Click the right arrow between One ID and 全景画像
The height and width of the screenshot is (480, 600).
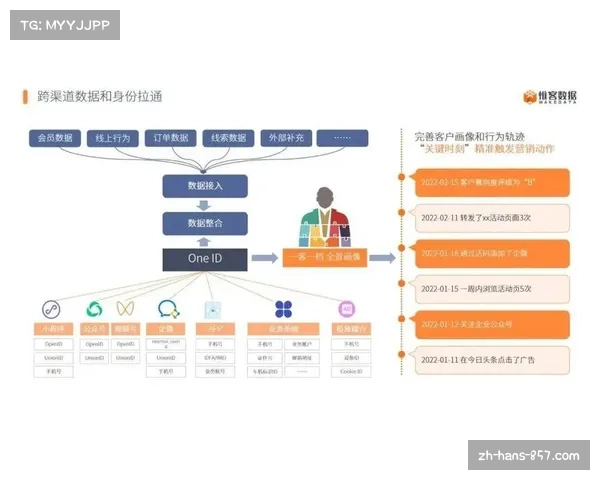[x=264, y=258]
